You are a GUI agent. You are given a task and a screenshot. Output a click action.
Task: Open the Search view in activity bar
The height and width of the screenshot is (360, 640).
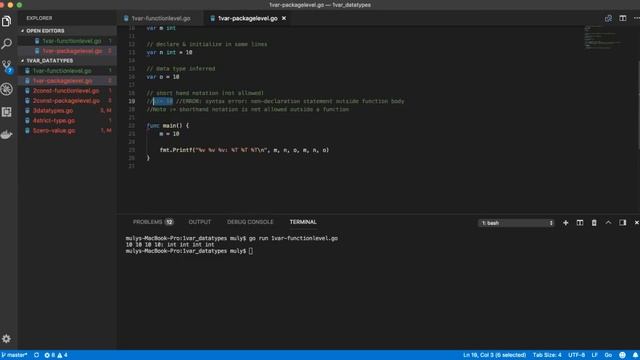7,43
